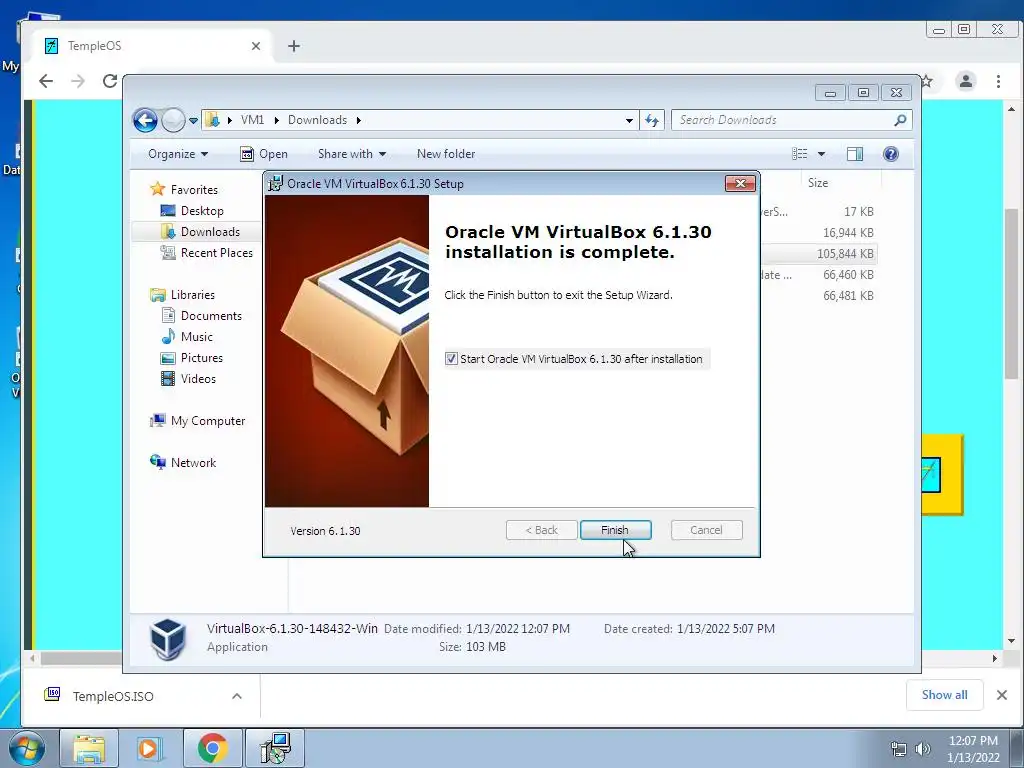Select Favorites in navigation pane
This screenshot has width=1024, height=768.
[x=194, y=189]
